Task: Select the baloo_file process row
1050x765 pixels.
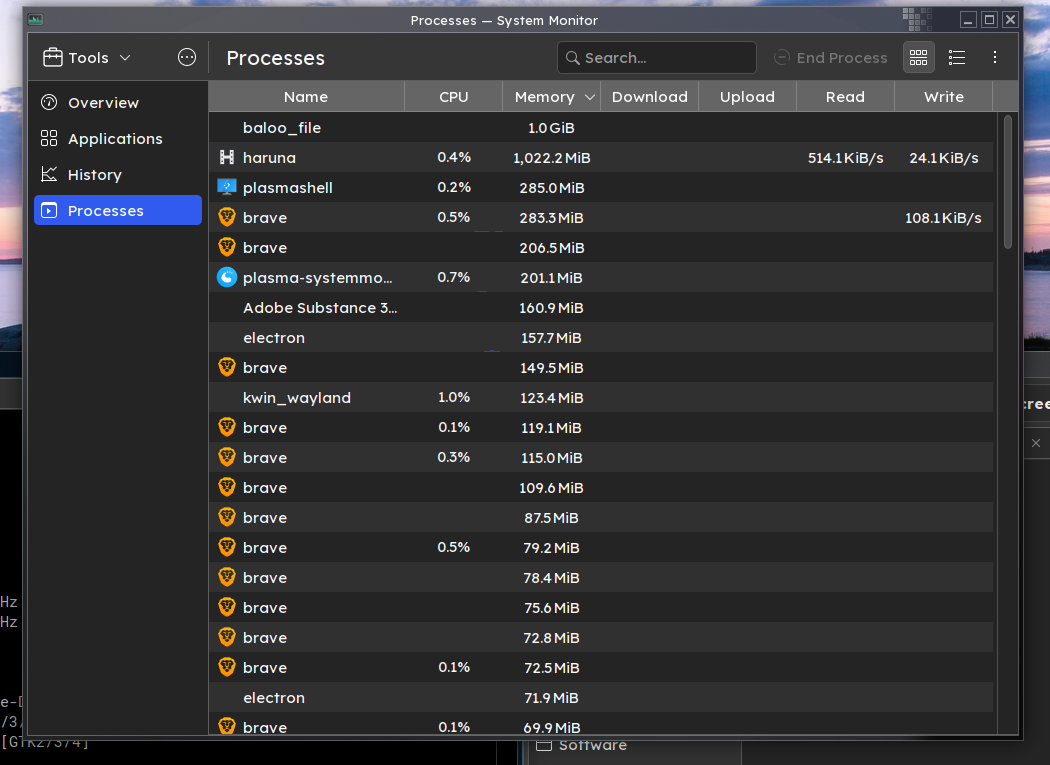Action: pyautogui.click(x=601, y=127)
